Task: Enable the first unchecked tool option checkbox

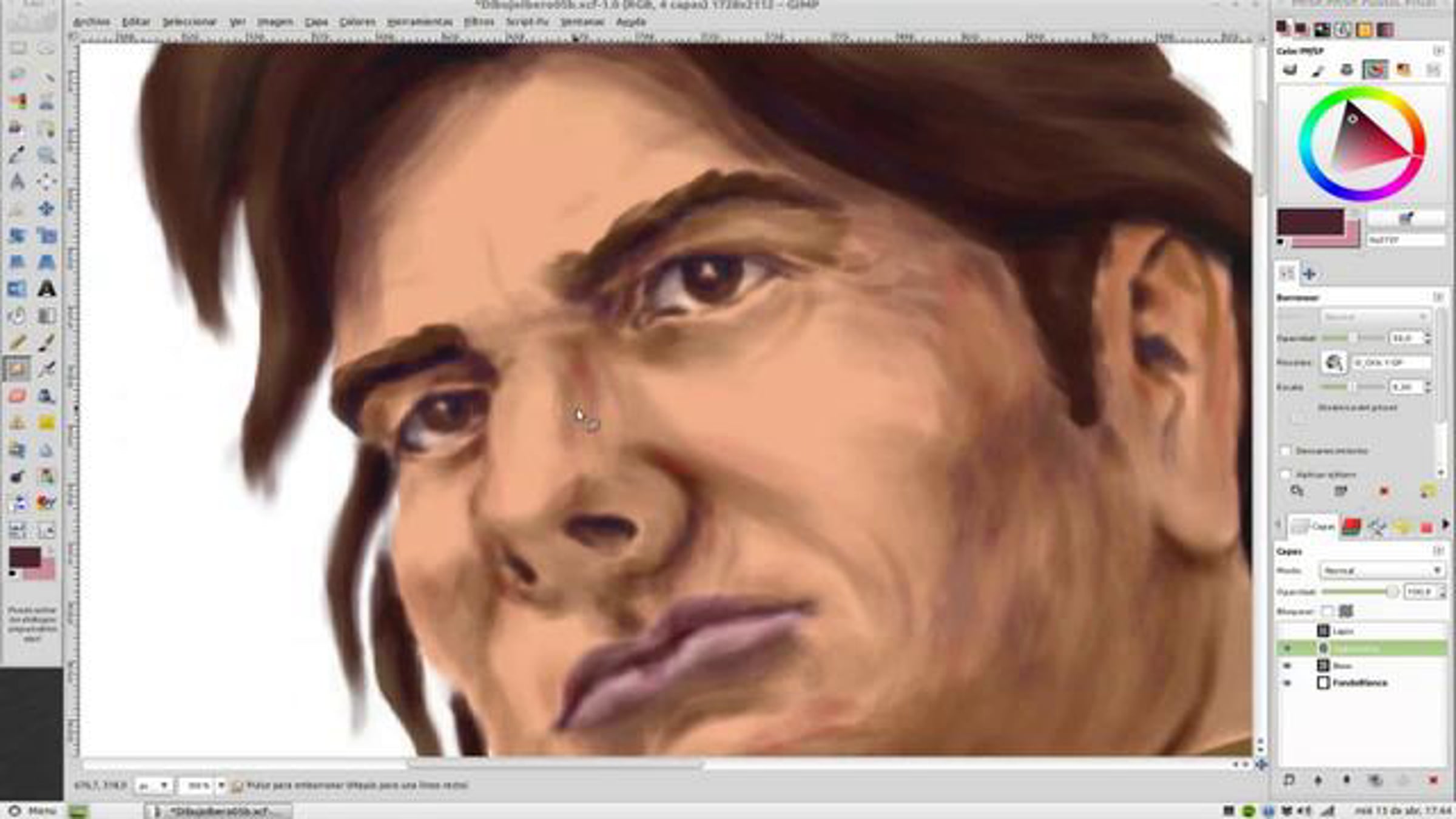Action: pos(1286,451)
